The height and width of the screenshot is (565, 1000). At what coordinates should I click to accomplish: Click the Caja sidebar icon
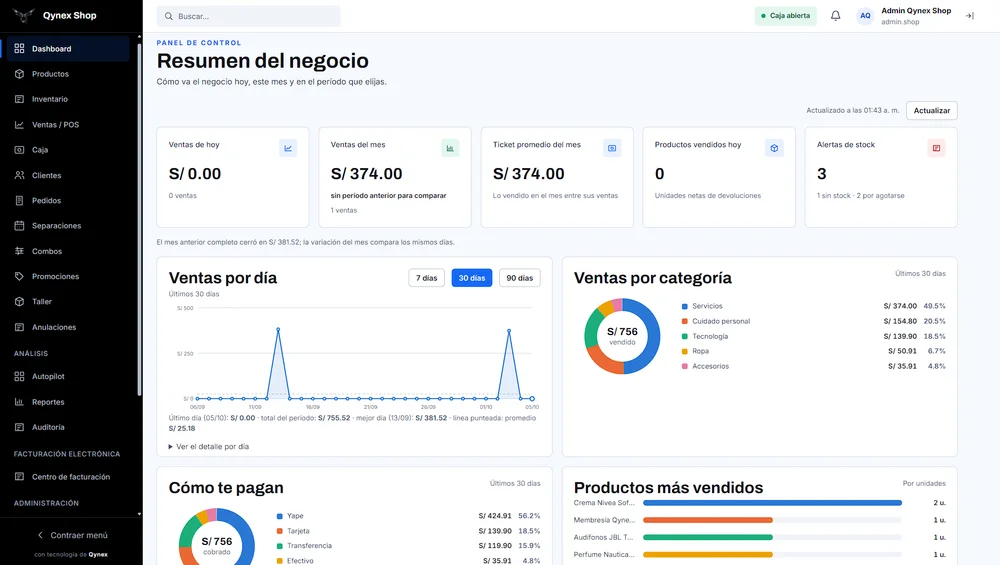click(x=19, y=150)
